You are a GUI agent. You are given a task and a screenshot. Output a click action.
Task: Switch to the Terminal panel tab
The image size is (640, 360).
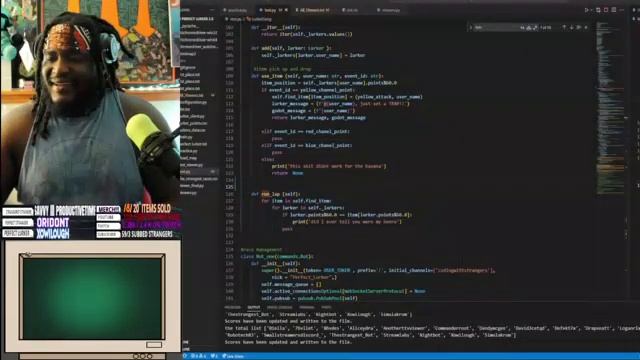tap(307, 307)
